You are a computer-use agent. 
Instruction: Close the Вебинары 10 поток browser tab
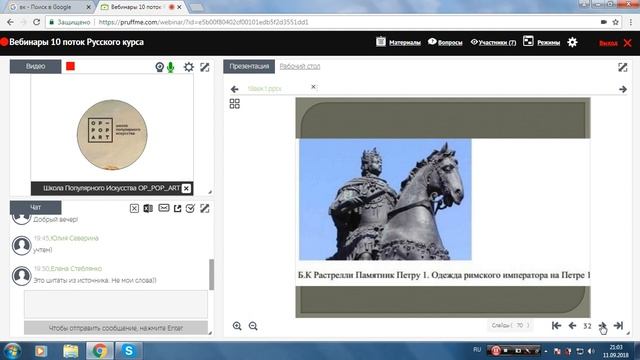(179, 7)
